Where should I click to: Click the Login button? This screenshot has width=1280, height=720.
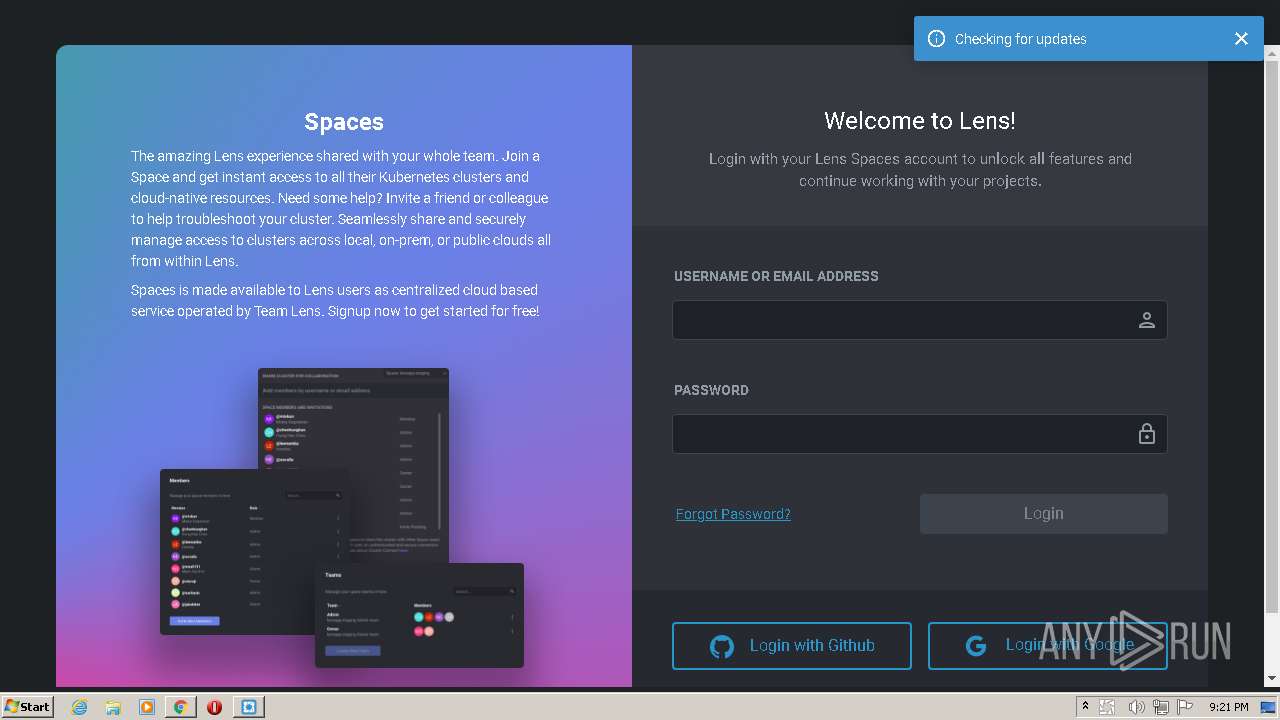tap(1043, 513)
